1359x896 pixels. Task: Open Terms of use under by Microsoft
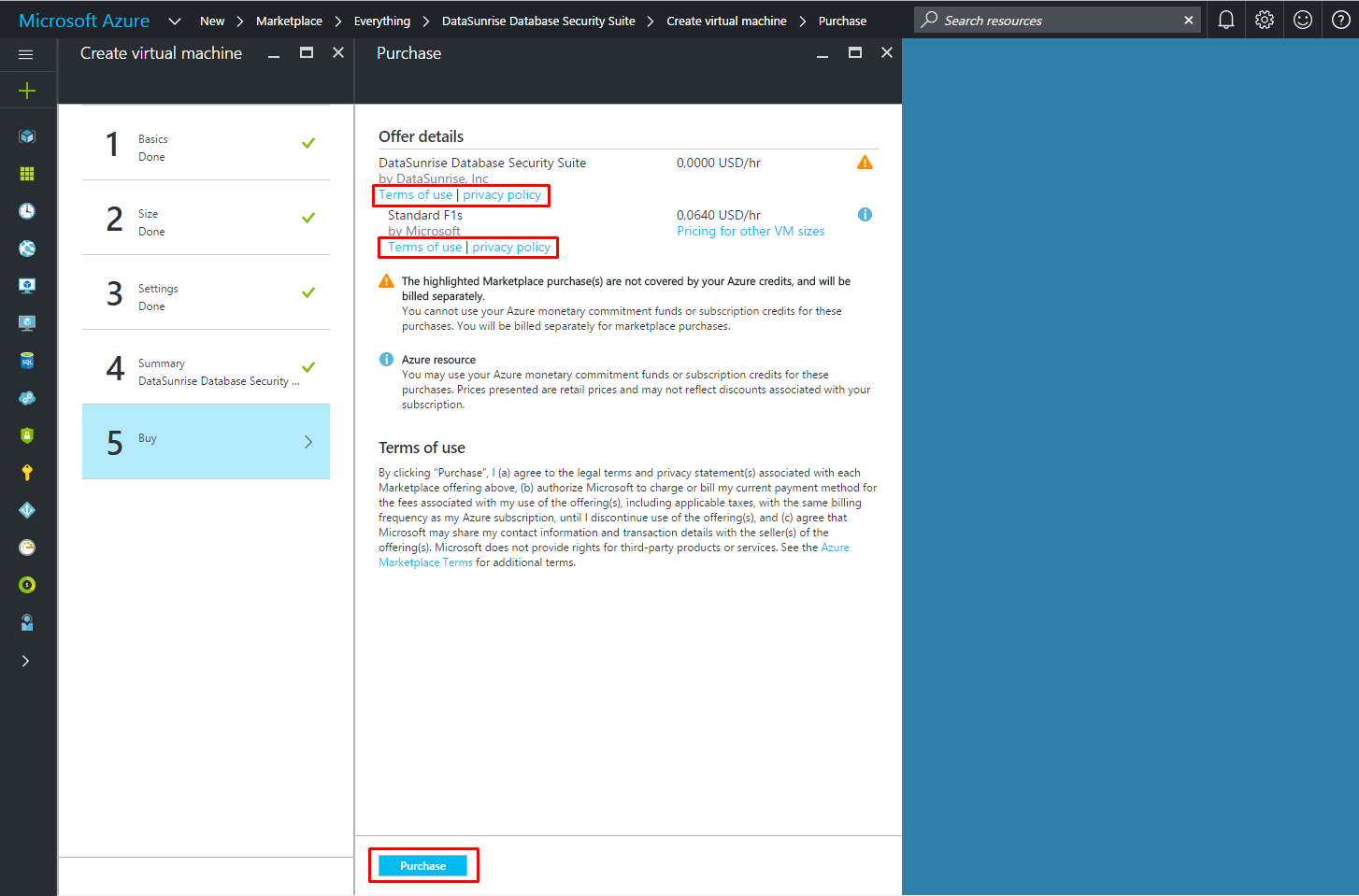coord(425,247)
